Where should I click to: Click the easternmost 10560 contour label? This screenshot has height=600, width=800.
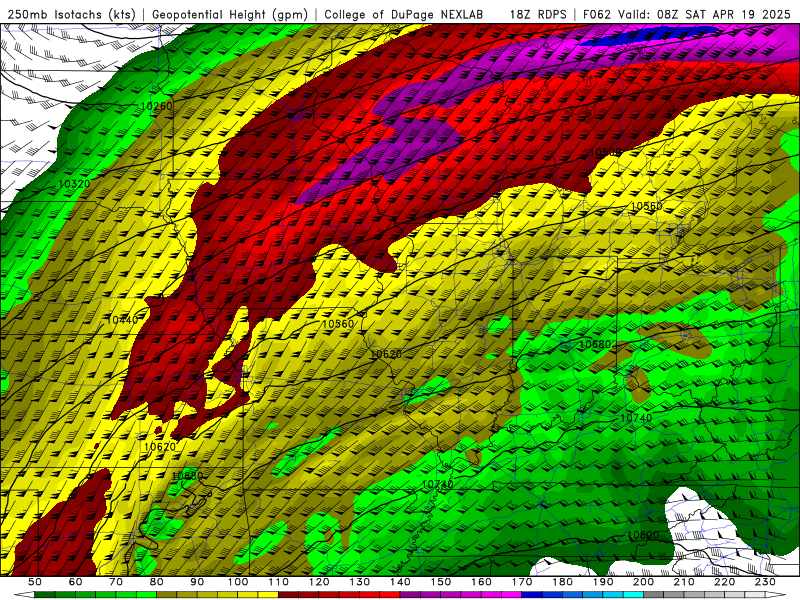click(x=647, y=206)
